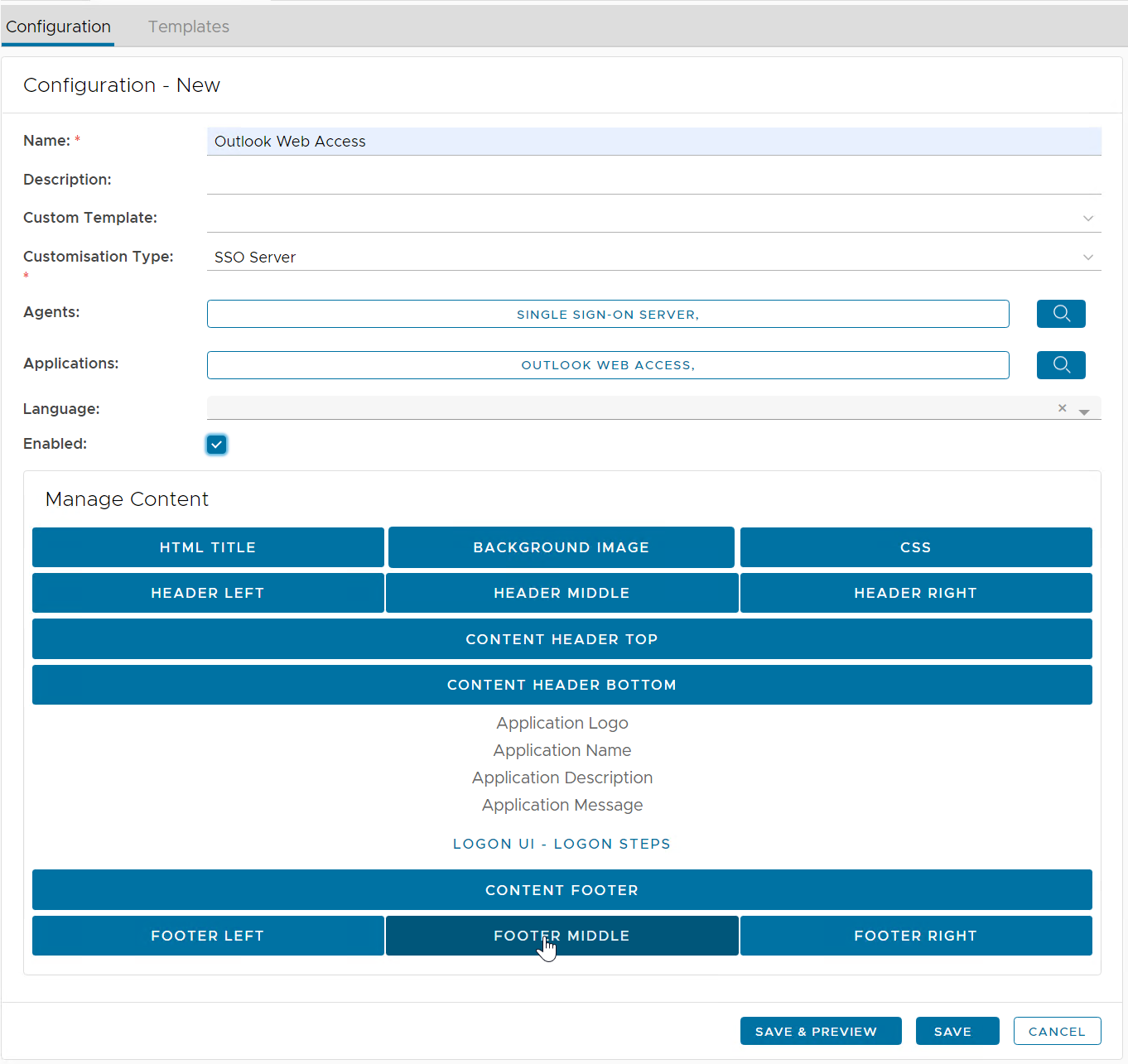The height and width of the screenshot is (1064, 1128).
Task: Click into the Description input field
Action: pos(653,180)
